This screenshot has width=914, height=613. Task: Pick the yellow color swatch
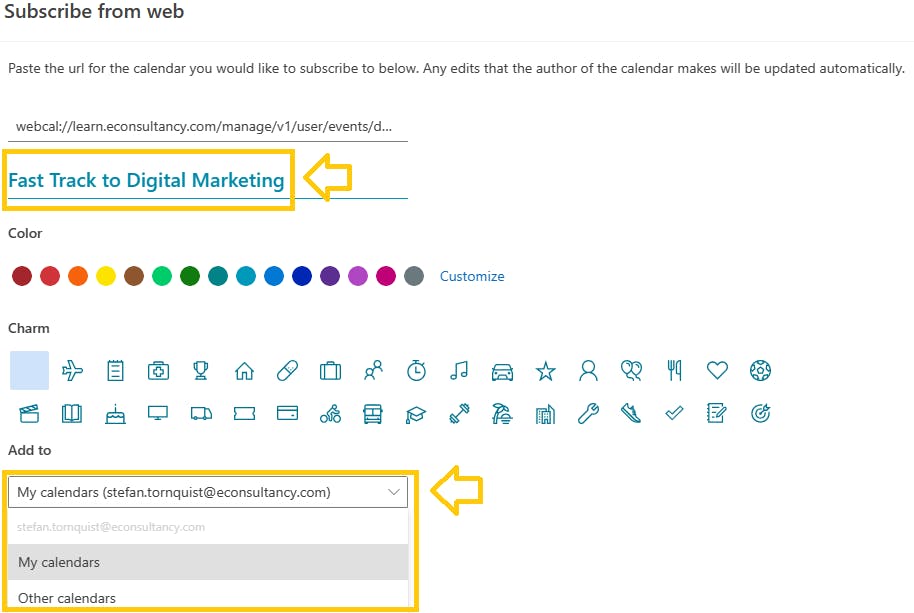click(106, 276)
